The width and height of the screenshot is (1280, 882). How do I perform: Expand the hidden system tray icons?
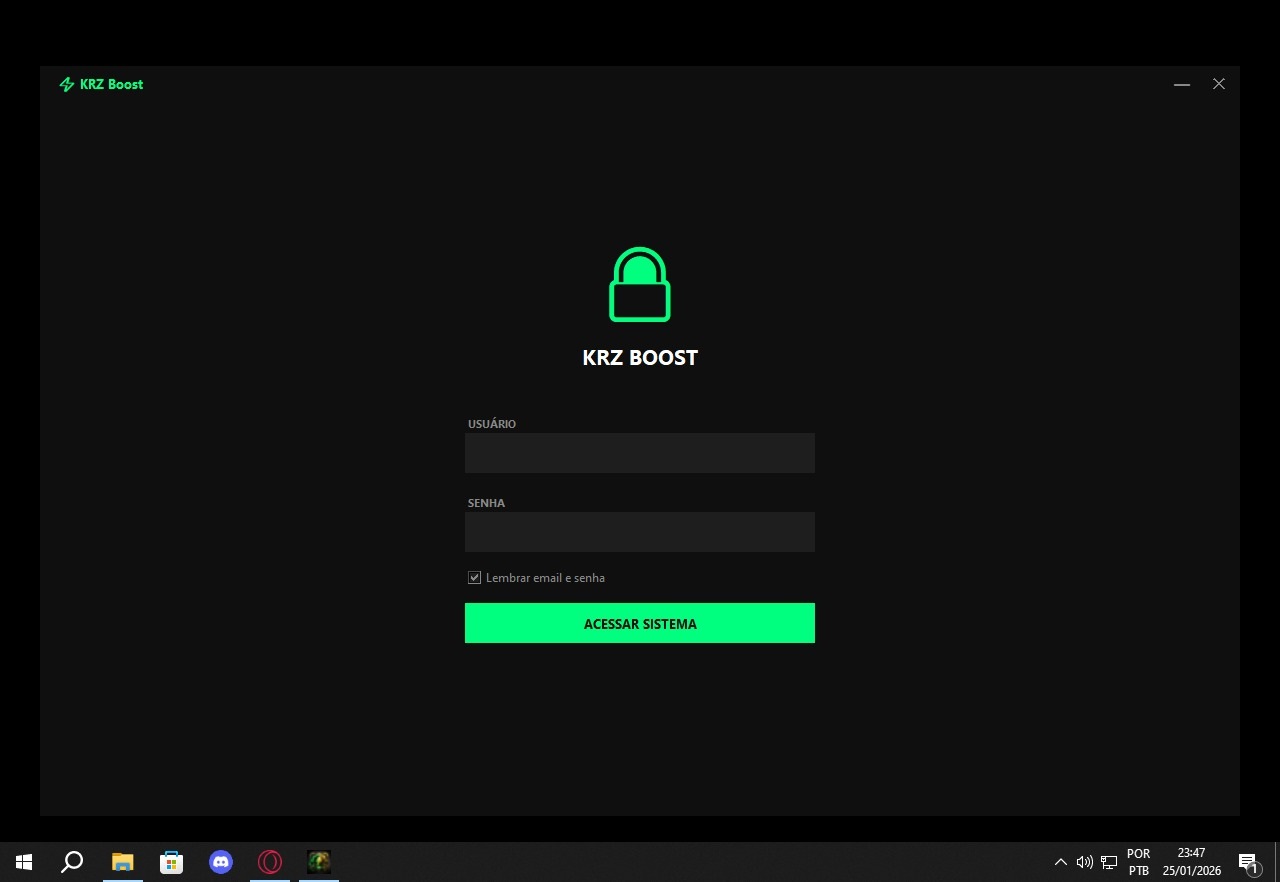pyautogui.click(x=1061, y=862)
